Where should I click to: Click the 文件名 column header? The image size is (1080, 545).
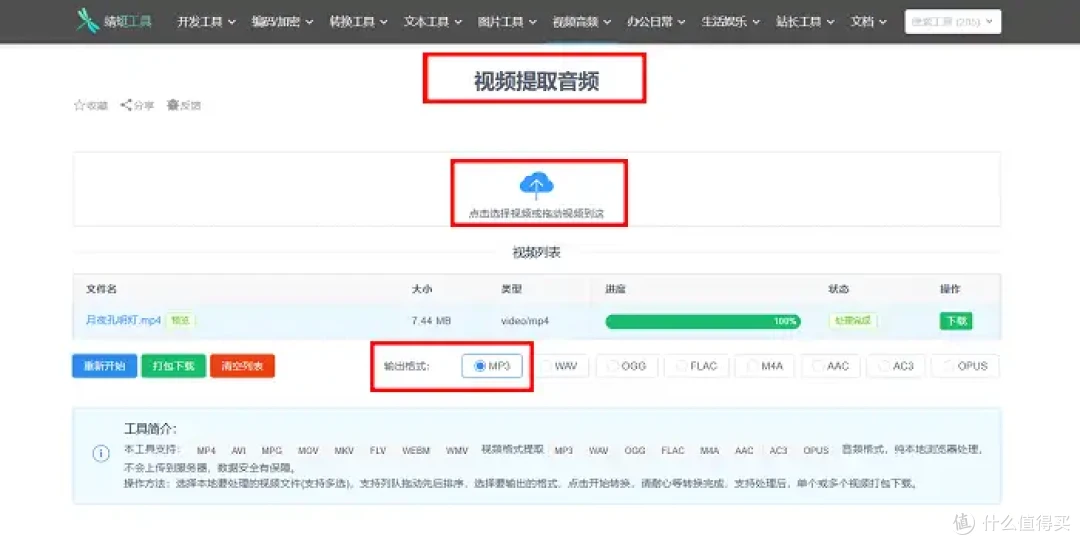click(101, 289)
